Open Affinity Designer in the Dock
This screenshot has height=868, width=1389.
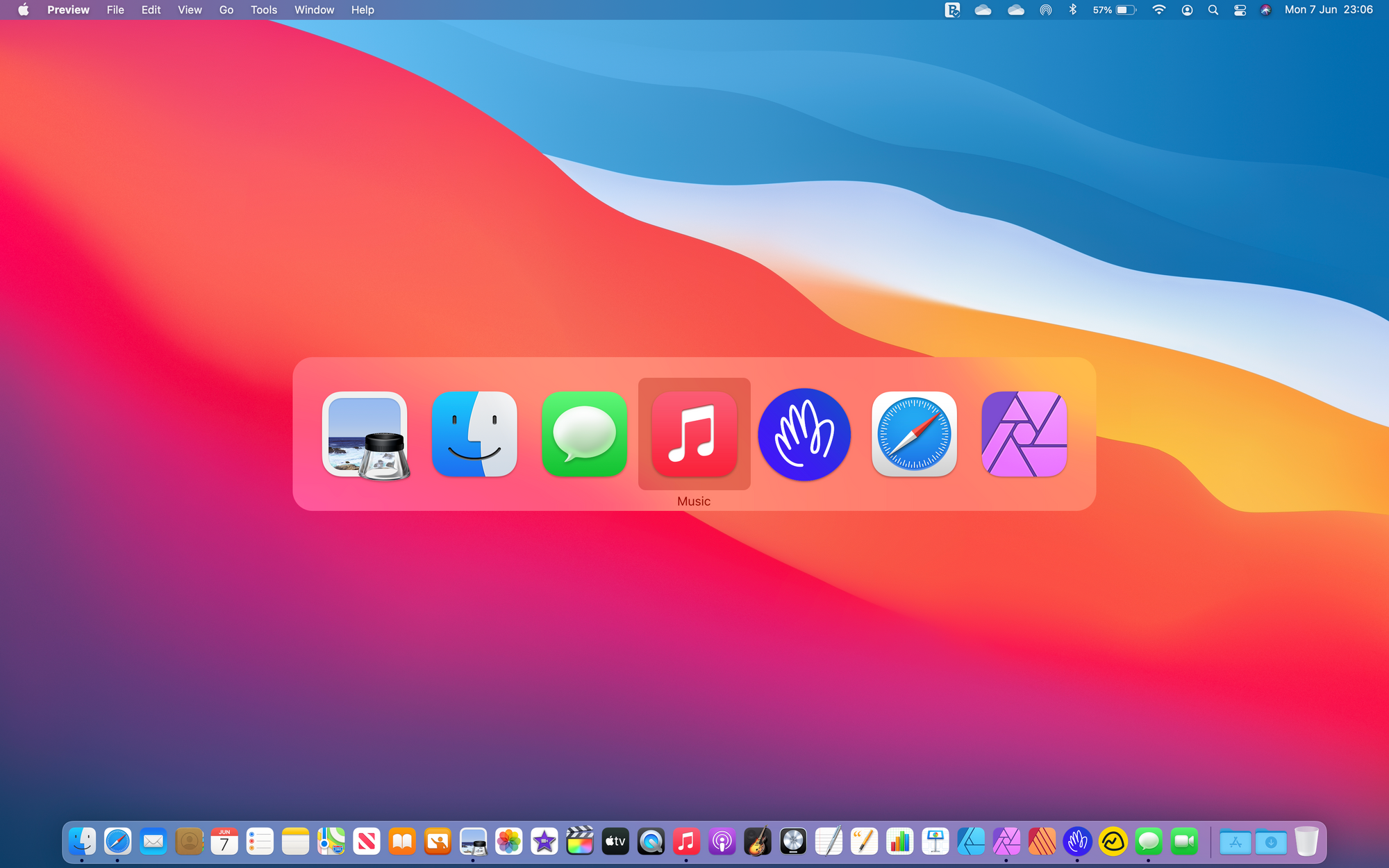coord(970,842)
